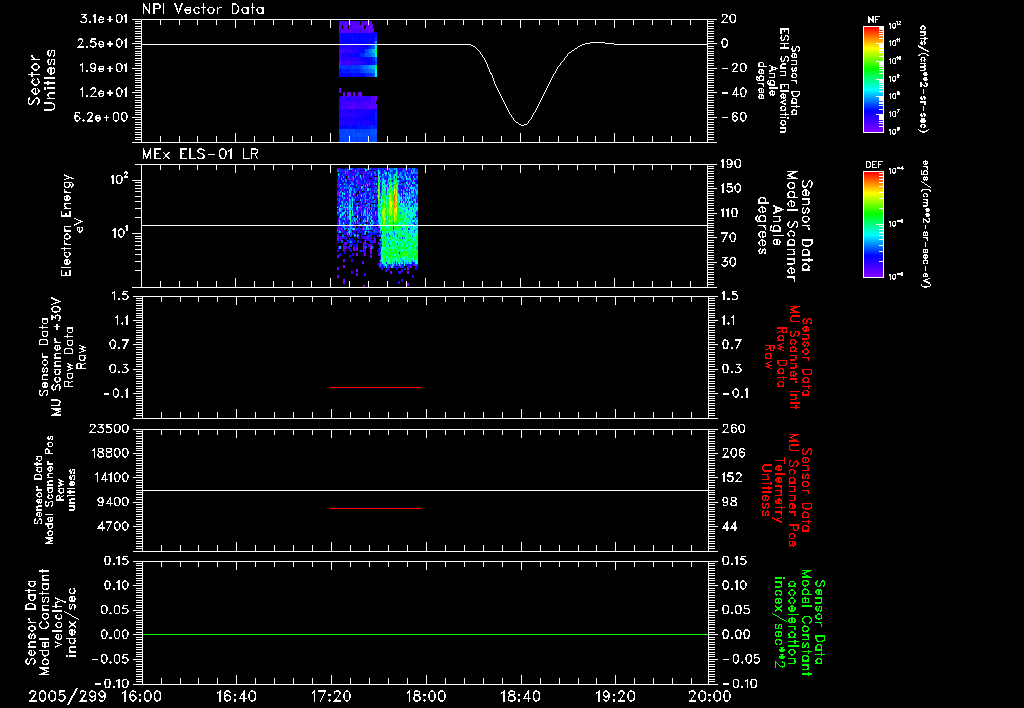Click the red 'MU Scanner Intf Raw Data' label
1024x708 pixels.
pyautogui.click(x=789, y=357)
